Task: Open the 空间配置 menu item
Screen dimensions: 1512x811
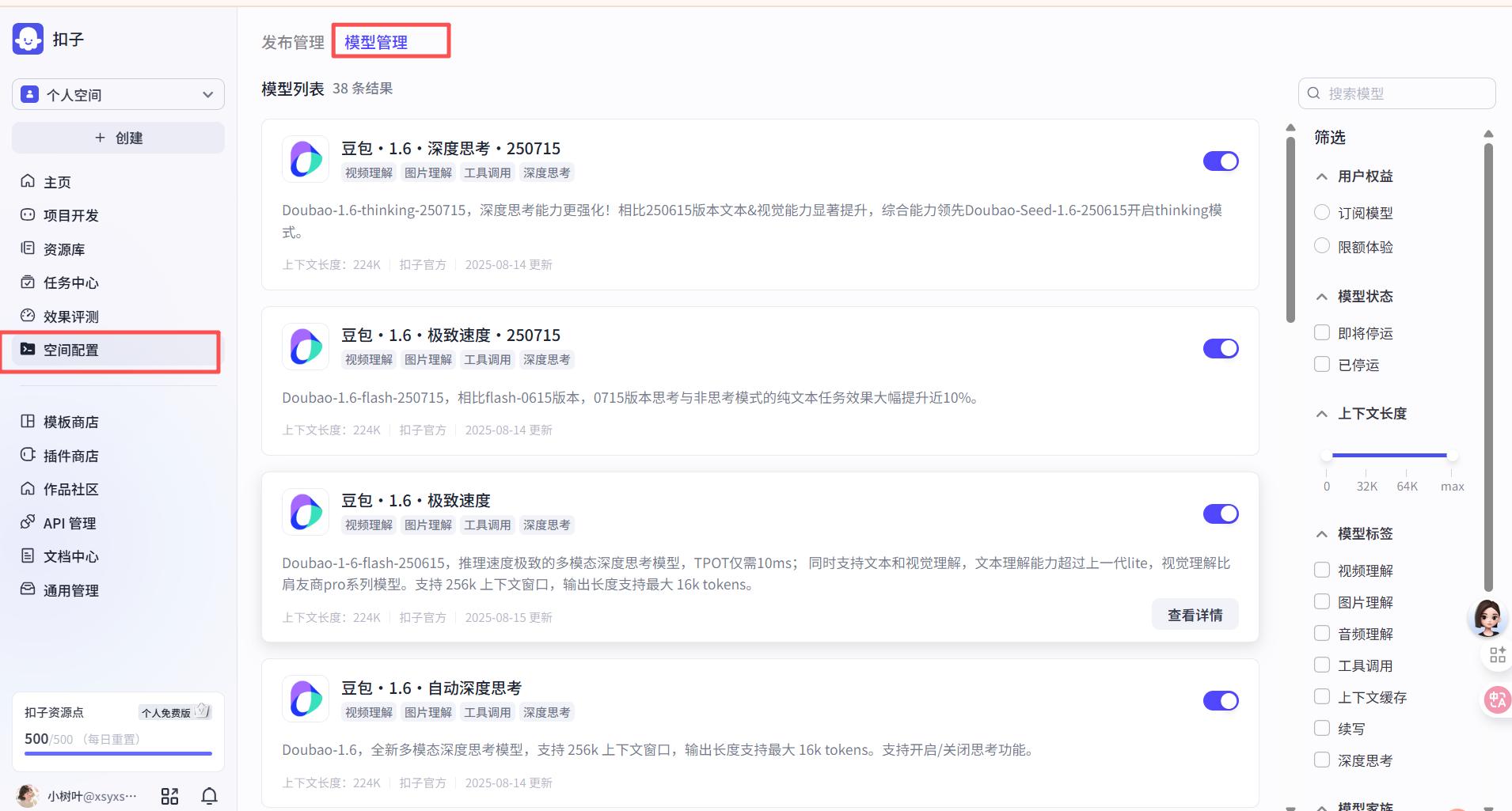Action: point(71,349)
